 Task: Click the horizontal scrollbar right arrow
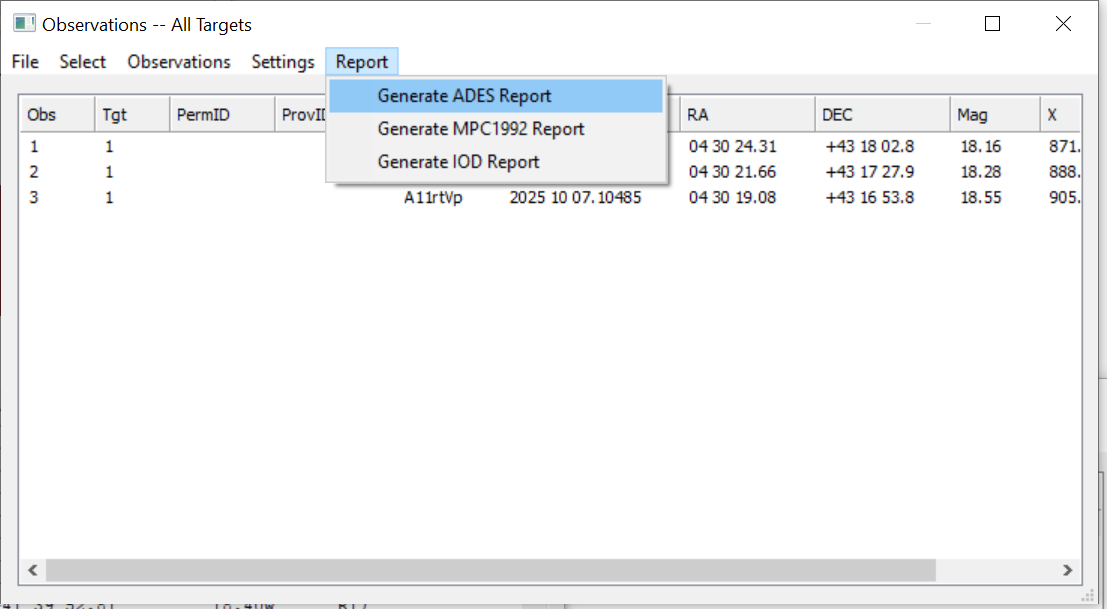pos(1067,570)
